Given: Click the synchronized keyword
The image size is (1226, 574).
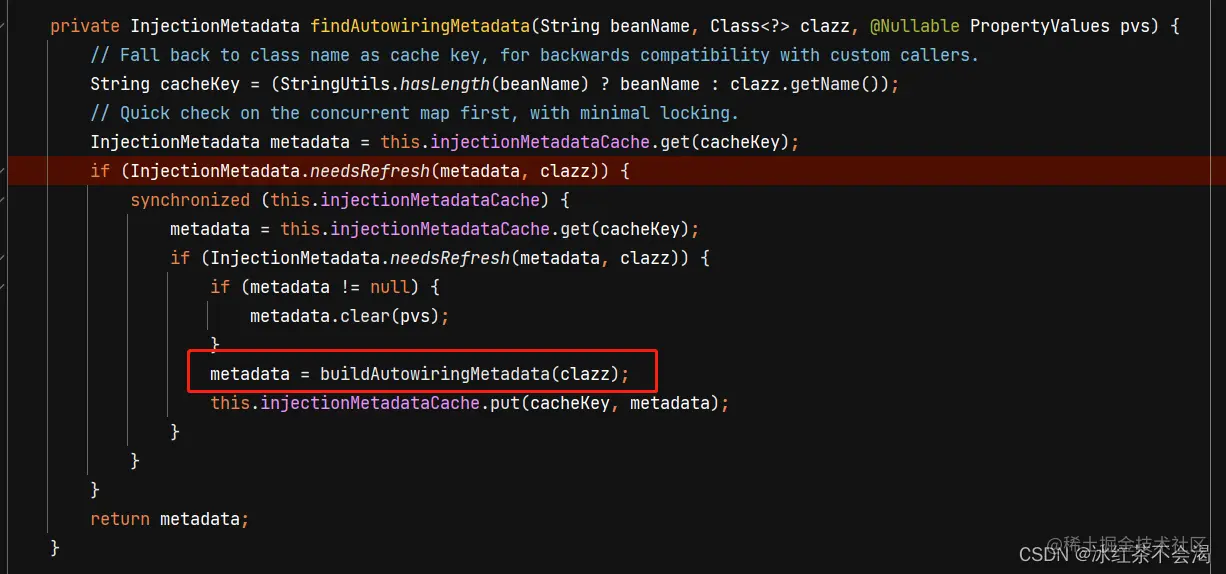Looking at the screenshot, I should click(x=190, y=200).
